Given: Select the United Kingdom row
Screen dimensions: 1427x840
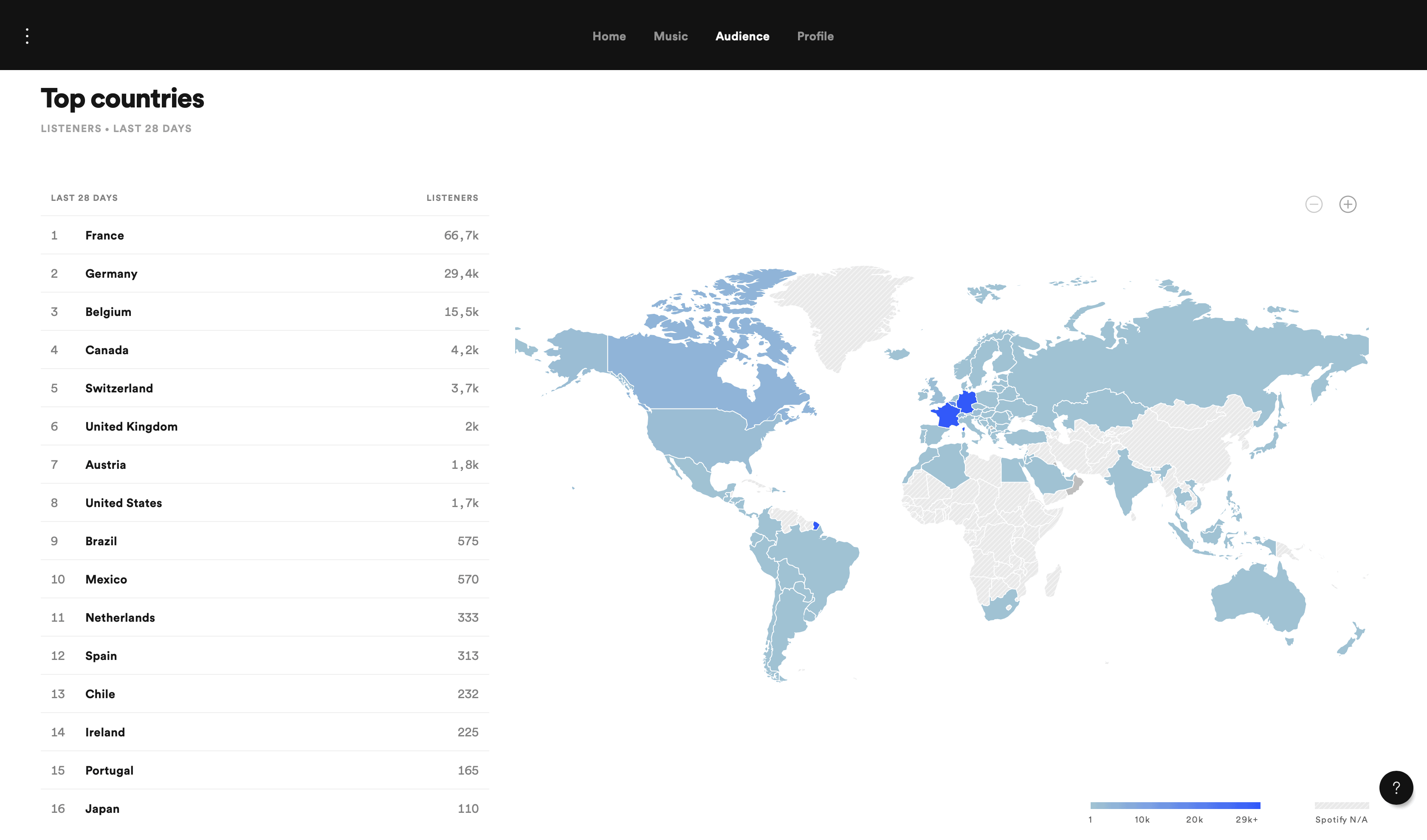Looking at the screenshot, I should point(265,426).
